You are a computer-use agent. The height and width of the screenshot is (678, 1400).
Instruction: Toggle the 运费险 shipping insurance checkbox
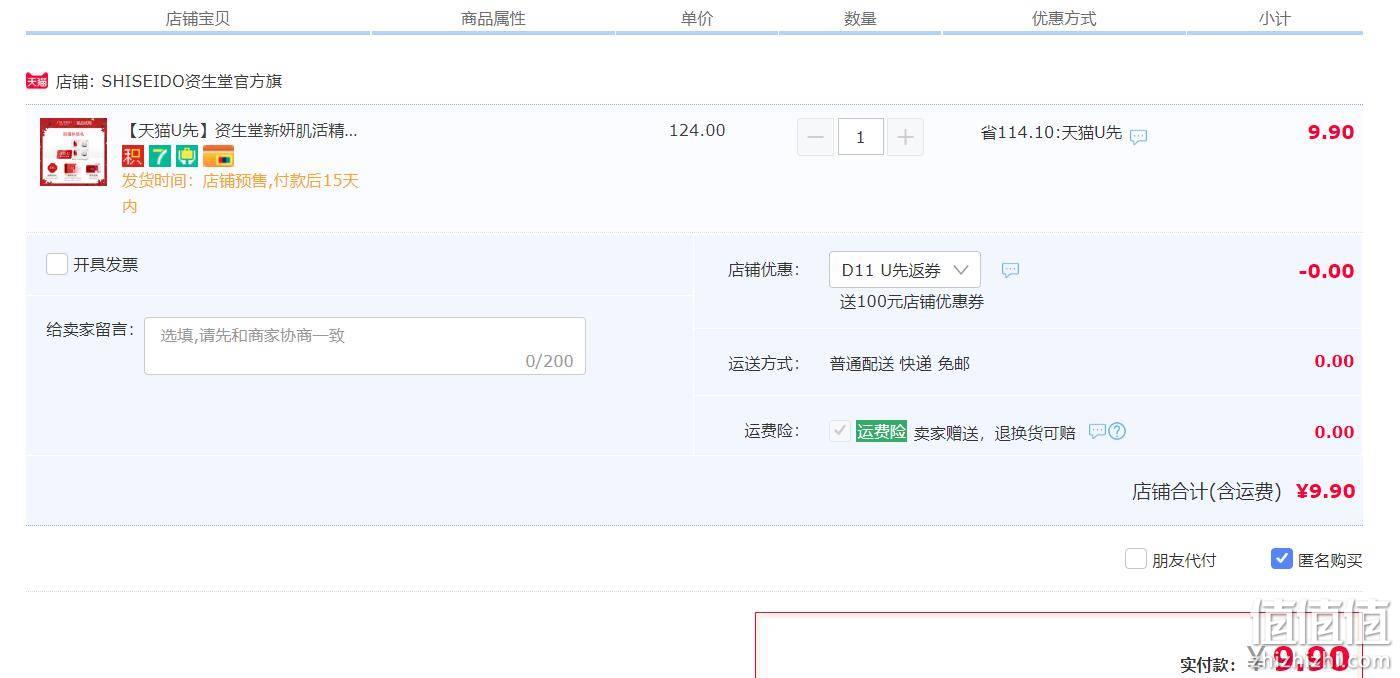[x=840, y=431]
